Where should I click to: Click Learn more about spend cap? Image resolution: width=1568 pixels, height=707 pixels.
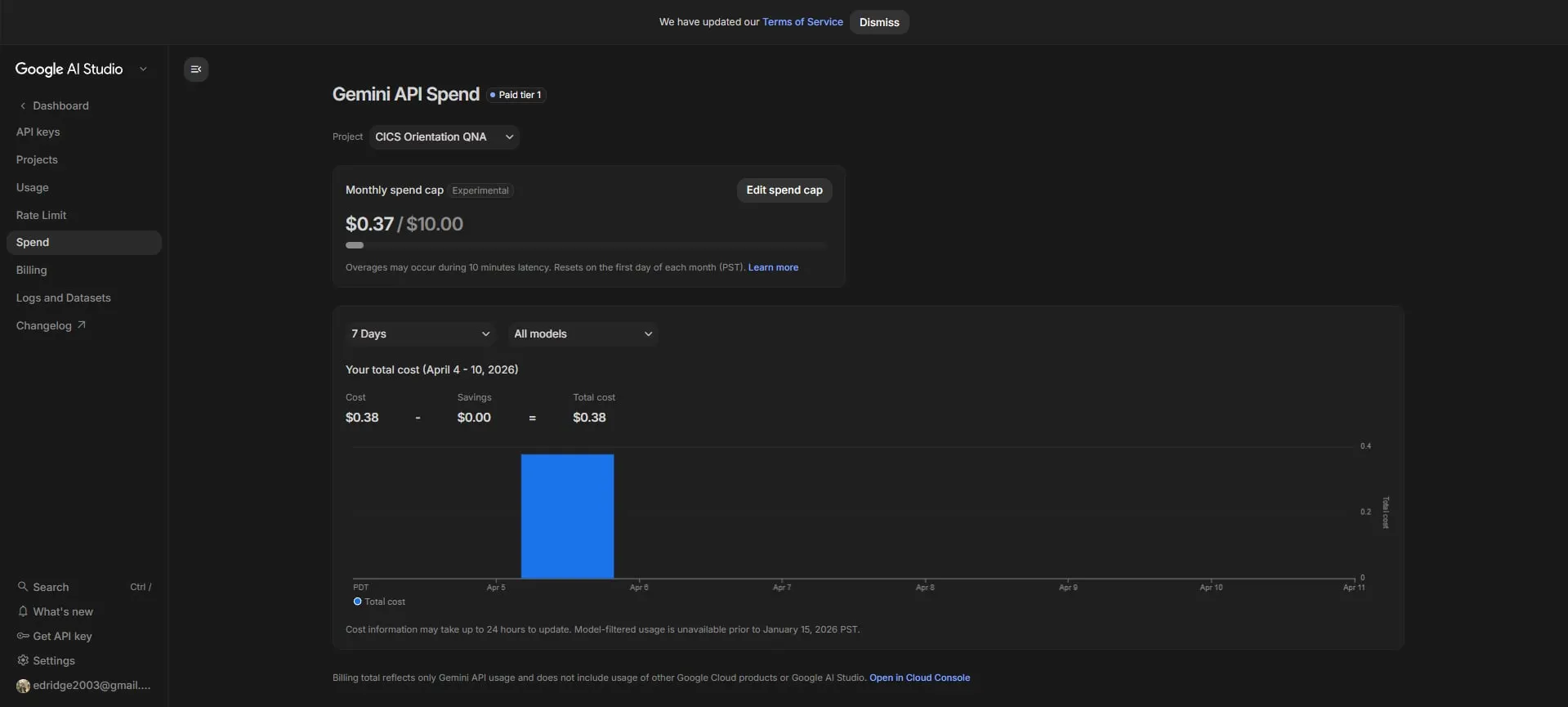click(x=773, y=267)
